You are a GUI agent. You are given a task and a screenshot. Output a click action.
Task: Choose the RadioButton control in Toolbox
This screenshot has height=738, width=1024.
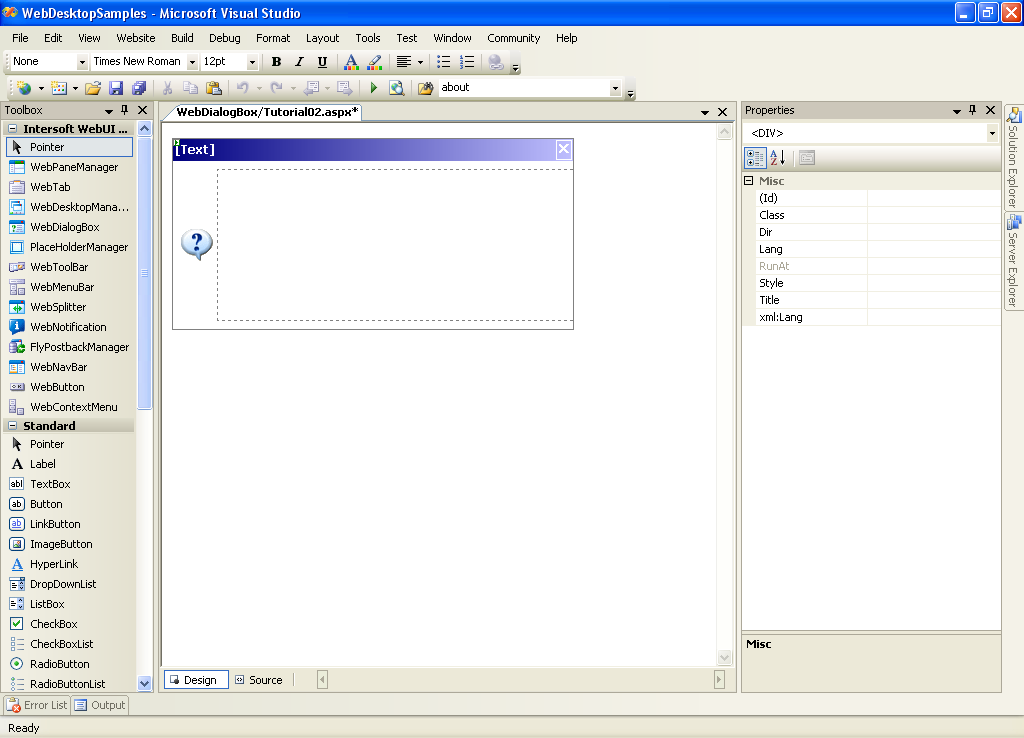[x=59, y=664]
